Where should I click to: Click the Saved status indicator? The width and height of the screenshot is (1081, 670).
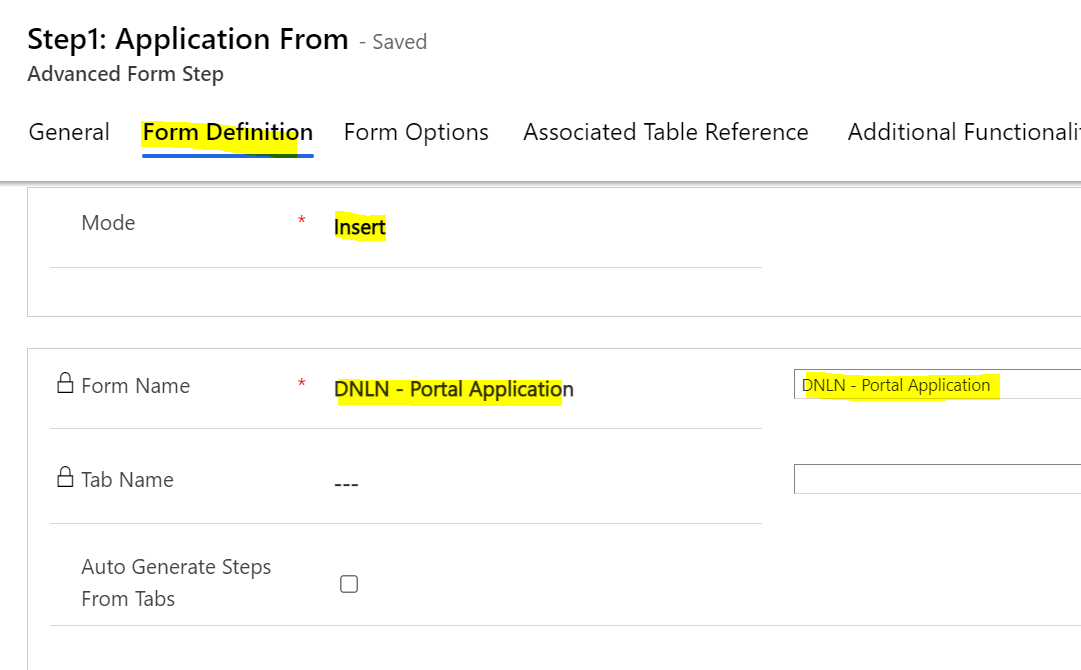point(399,42)
